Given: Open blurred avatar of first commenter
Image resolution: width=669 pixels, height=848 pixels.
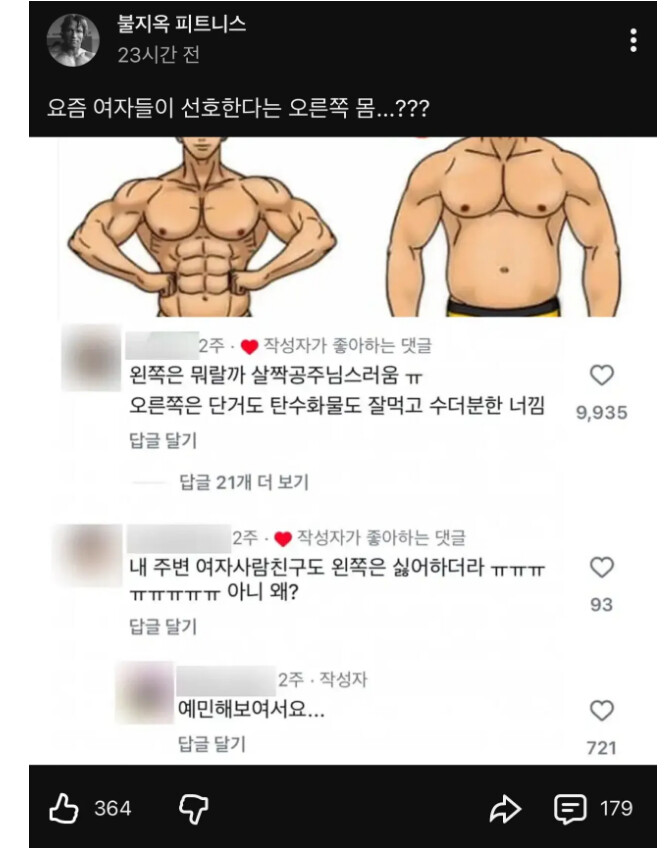Looking at the screenshot, I should click(x=91, y=357).
